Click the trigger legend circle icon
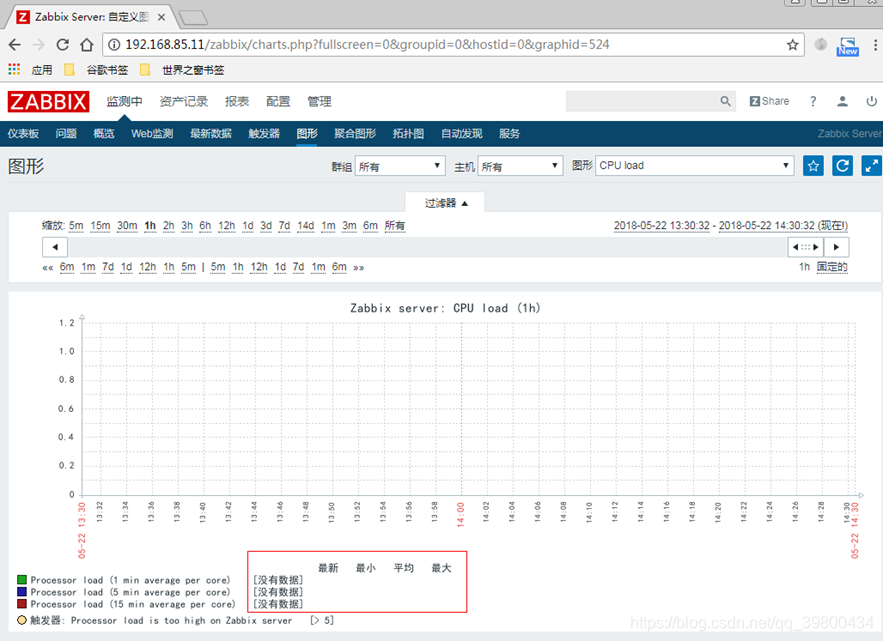The height and width of the screenshot is (641, 883). pos(22,620)
